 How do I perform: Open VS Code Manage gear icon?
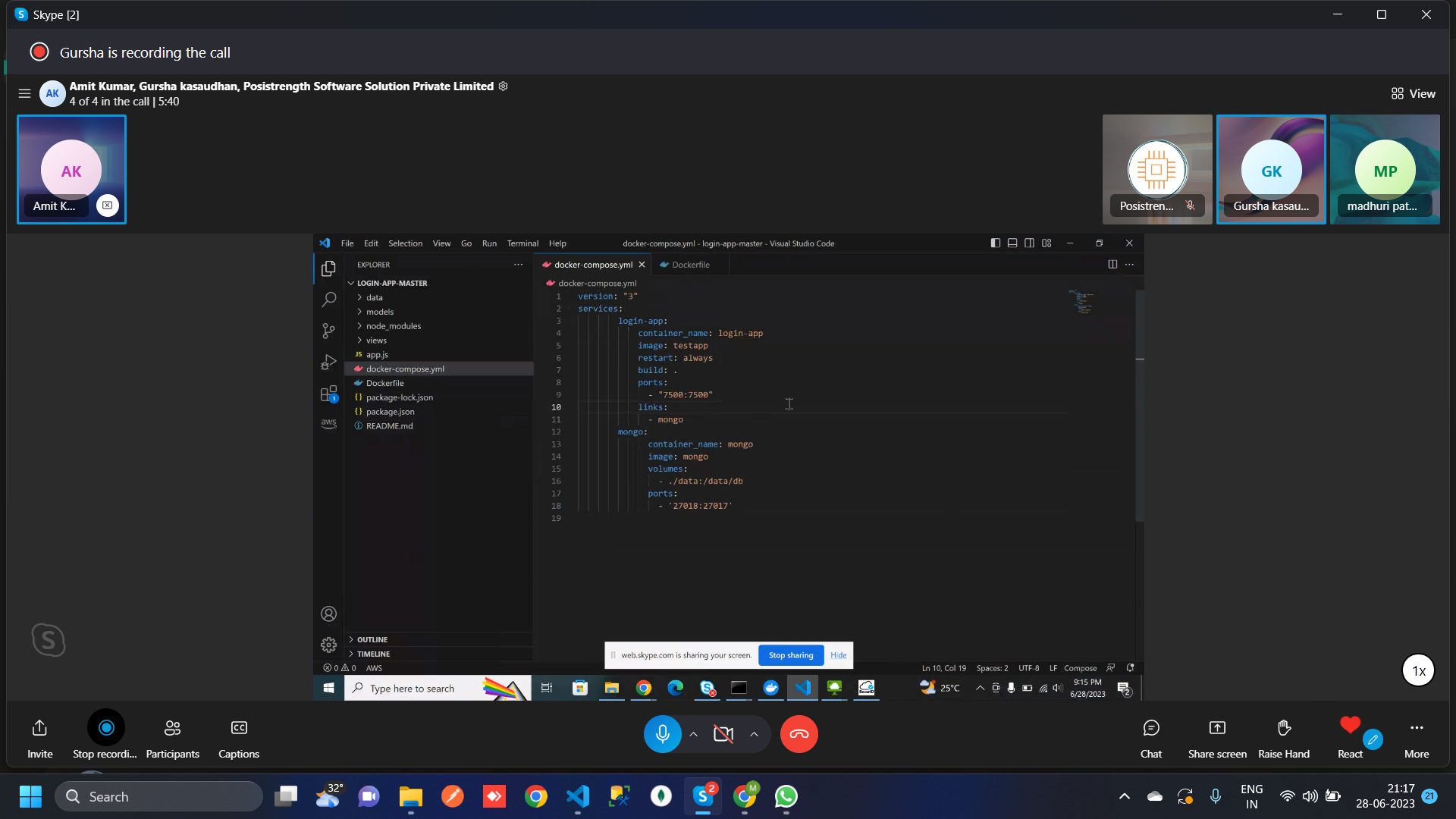pos(328,645)
